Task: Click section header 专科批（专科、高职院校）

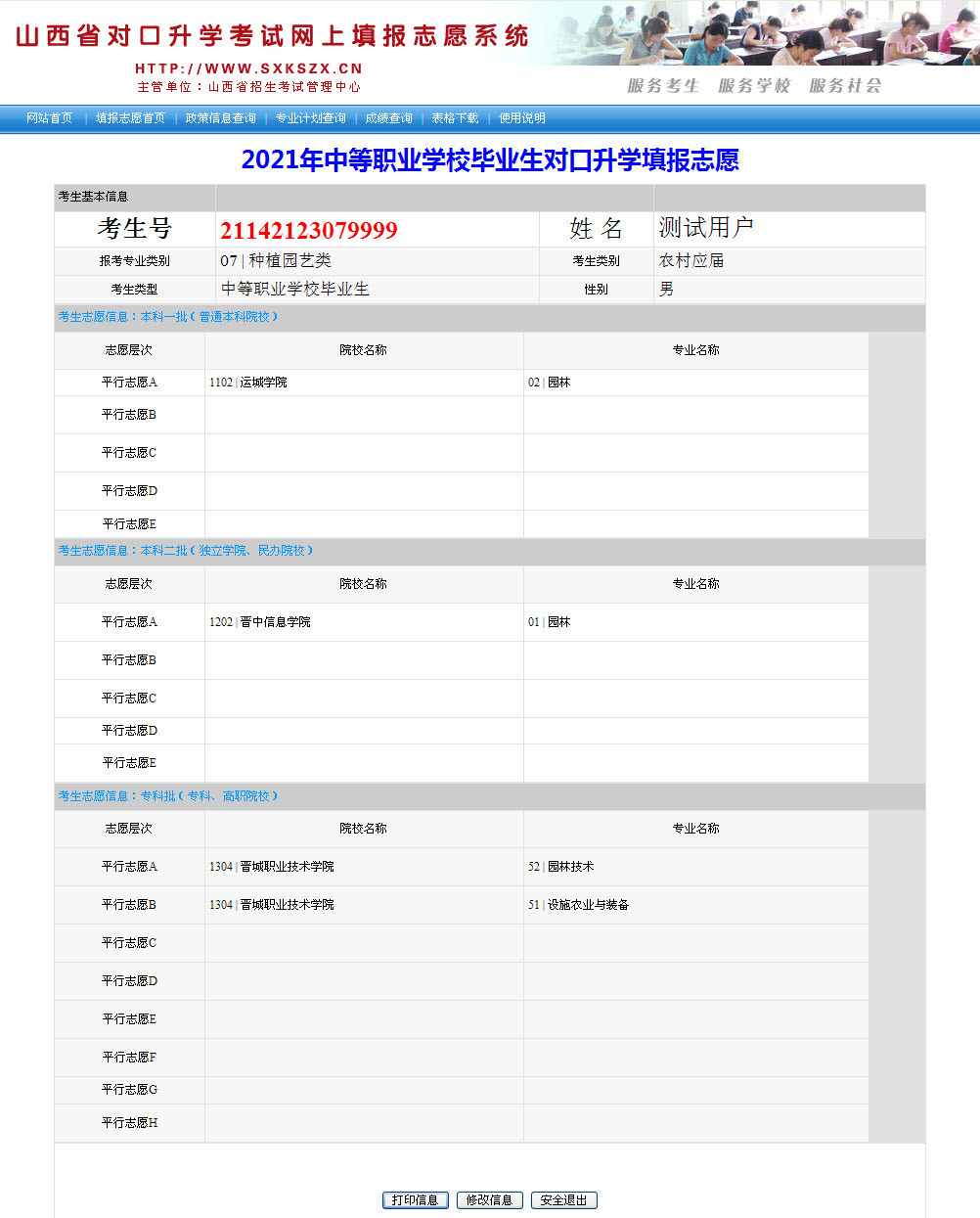Action: pos(209,796)
